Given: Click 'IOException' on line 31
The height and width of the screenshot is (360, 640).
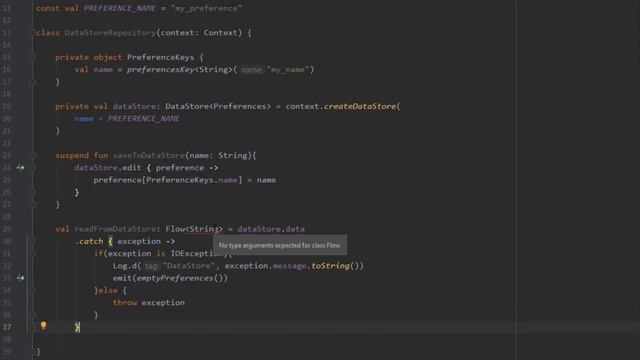Looking at the screenshot, I should tap(199, 253).
